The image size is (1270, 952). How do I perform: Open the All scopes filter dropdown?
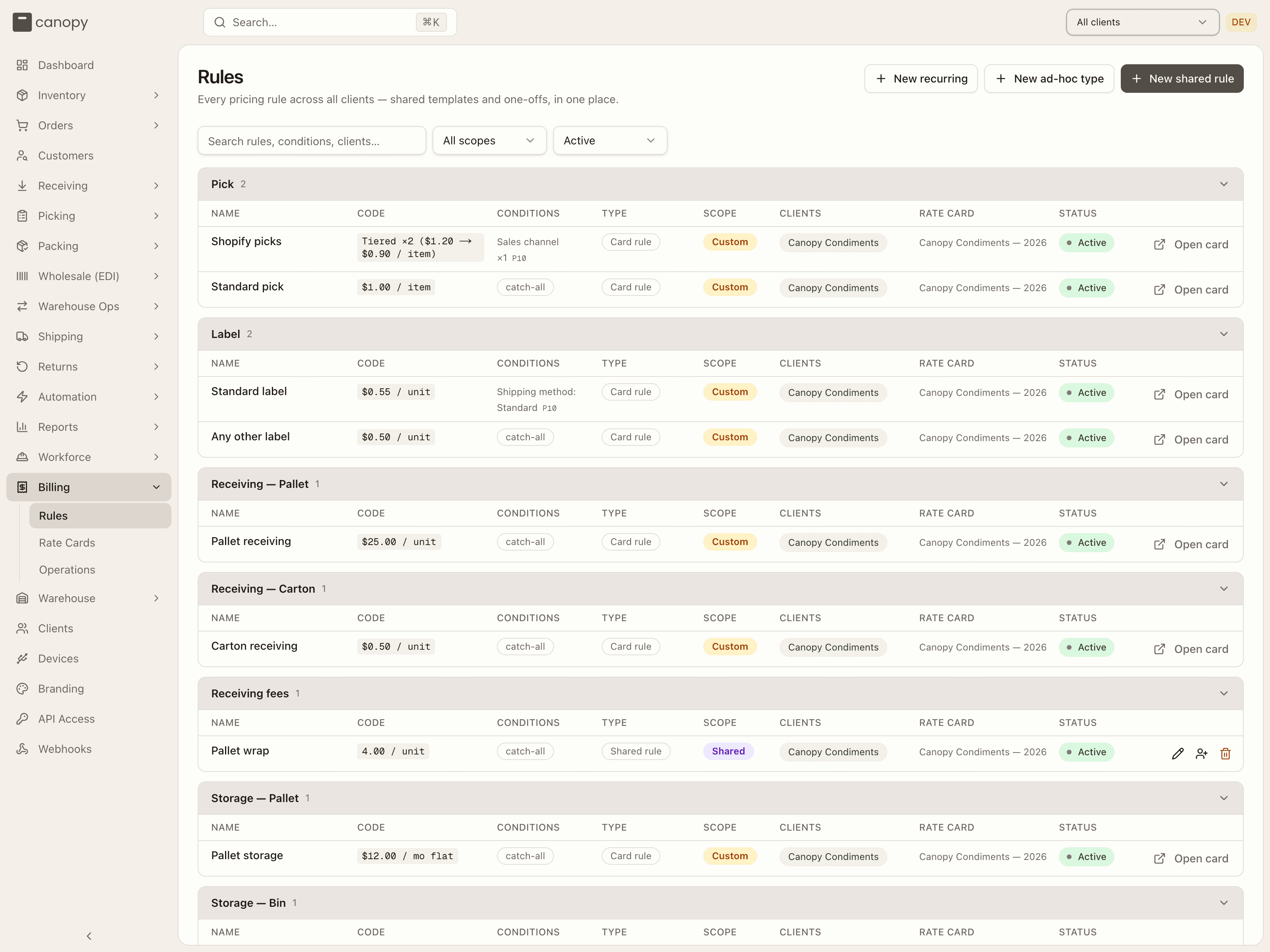pyautogui.click(x=489, y=140)
